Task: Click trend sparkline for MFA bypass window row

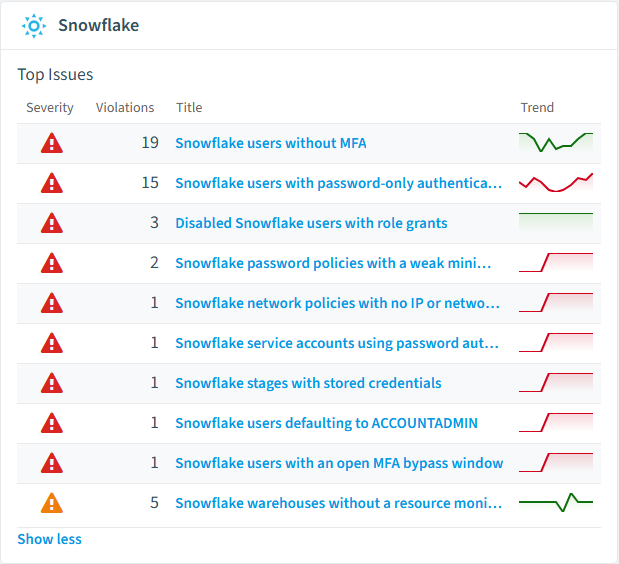Action: pyautogui.click(x=556, y=463)
